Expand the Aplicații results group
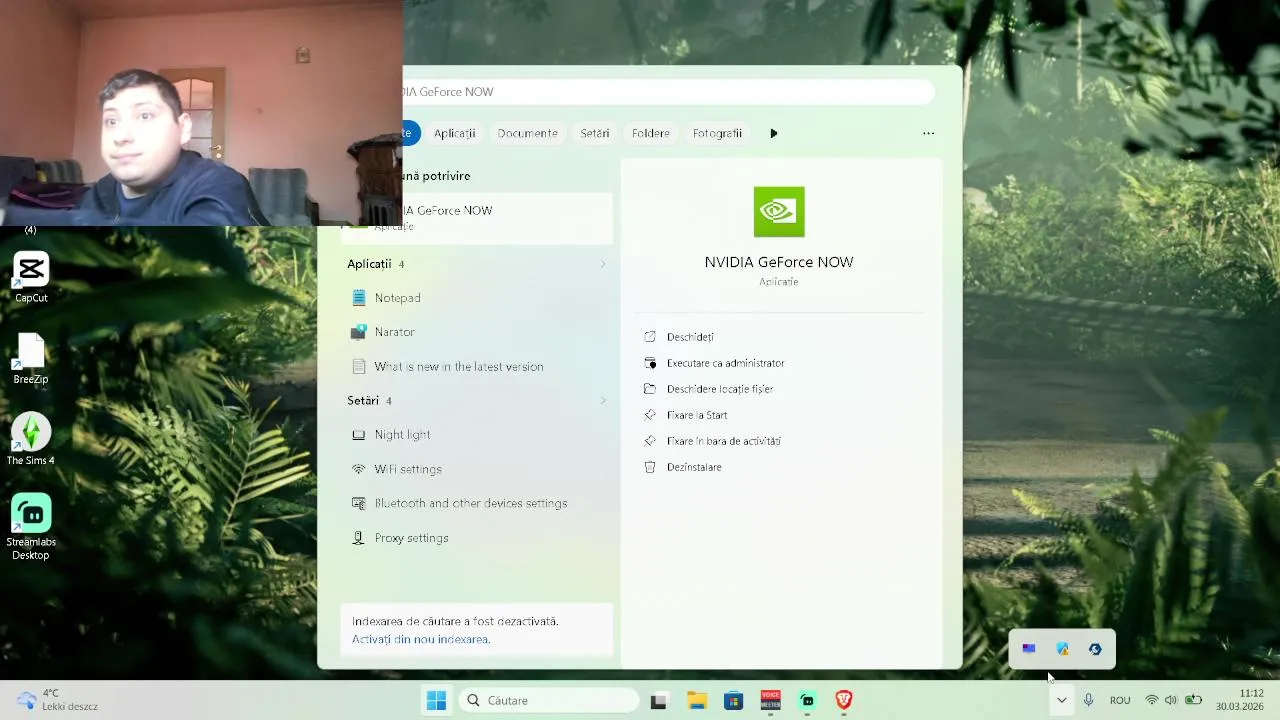 [603, 264]
